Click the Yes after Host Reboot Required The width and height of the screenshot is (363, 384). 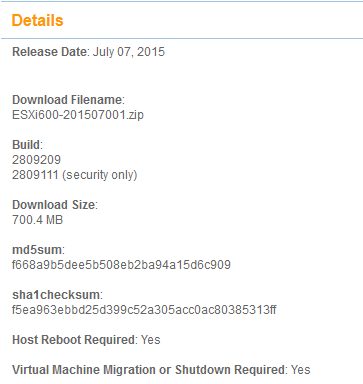click(x=150, y=340)
